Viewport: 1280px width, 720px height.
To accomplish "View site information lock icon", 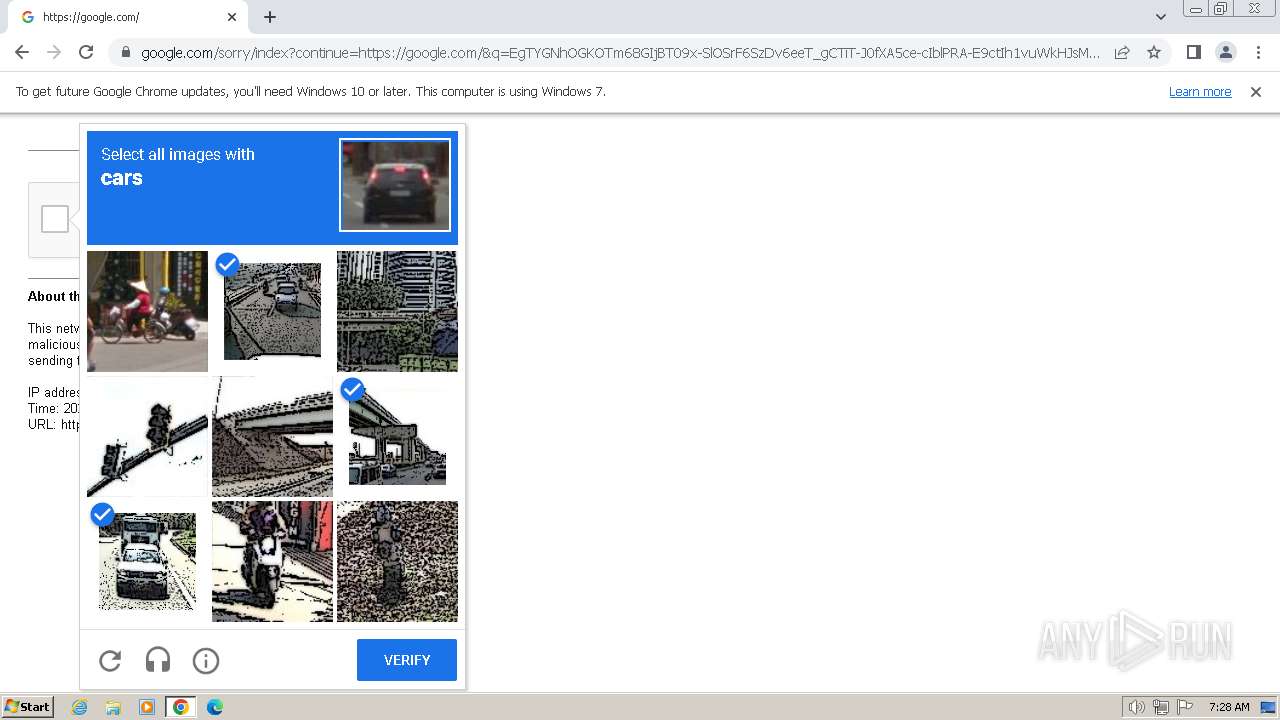I will coord(125,53).
